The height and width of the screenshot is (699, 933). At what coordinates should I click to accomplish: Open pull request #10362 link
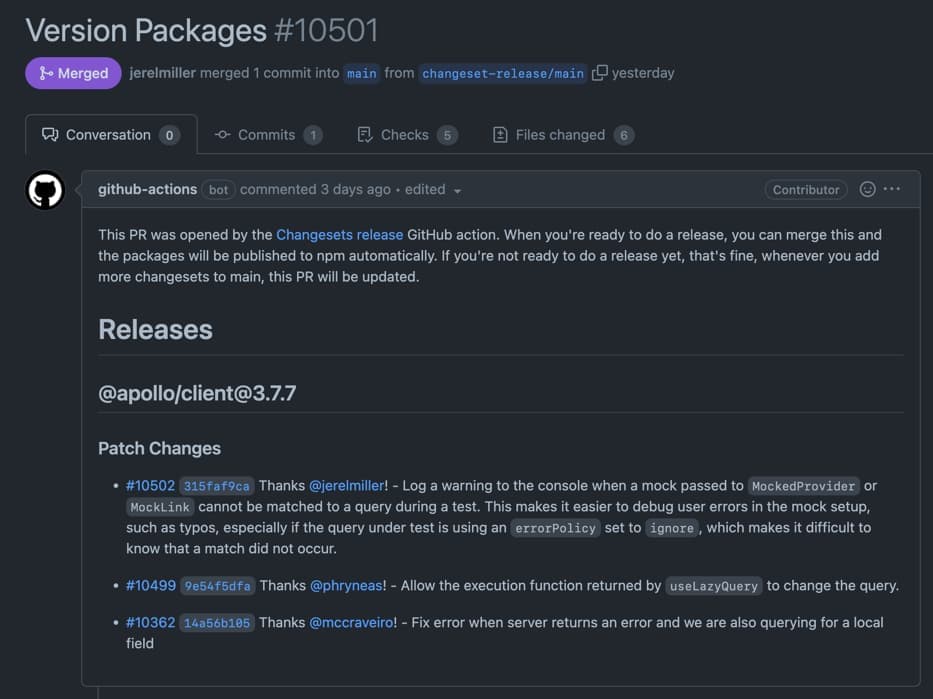pyautogui.click(x=151, y=622)
